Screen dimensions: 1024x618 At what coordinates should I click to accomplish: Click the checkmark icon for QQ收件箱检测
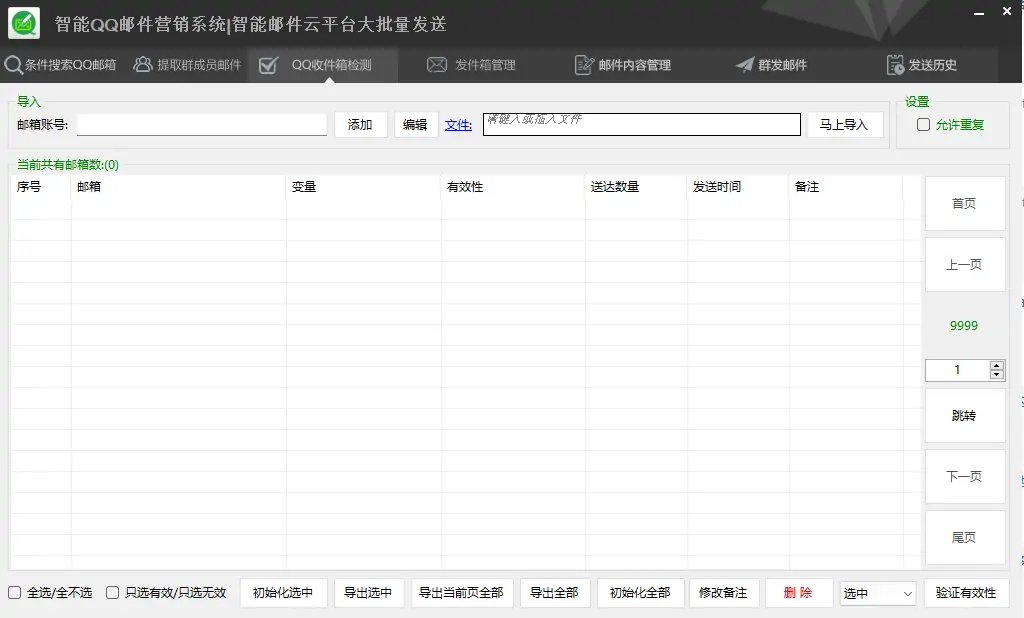pyautogui.click(x=268, y=65)
